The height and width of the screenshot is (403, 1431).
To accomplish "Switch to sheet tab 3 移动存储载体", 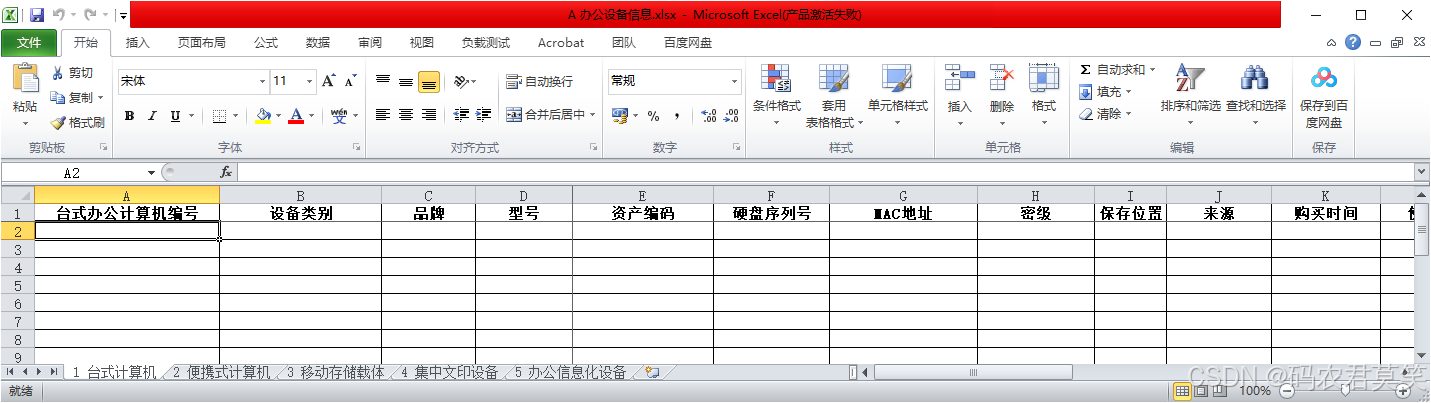I will [336, 372].
